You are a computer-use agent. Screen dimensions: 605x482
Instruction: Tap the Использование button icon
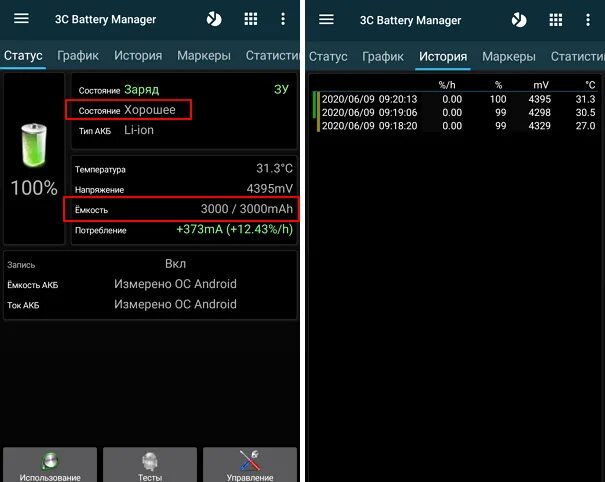coord(50,461)
